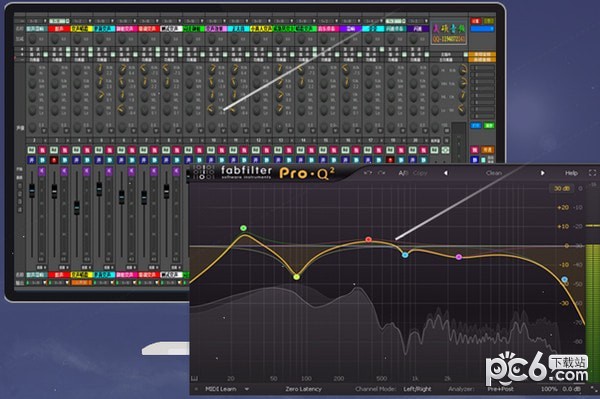Click the redo arrow in Pro-Q 2

pos(382,173)
